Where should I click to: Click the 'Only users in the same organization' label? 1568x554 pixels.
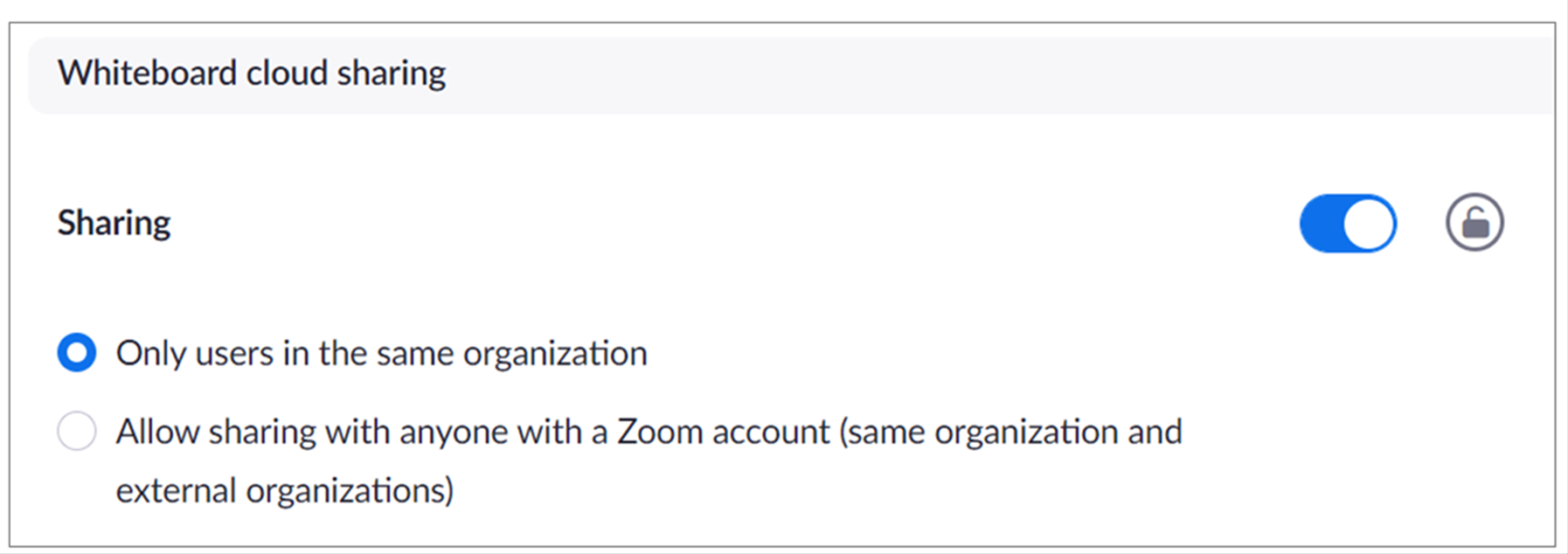[x=382, y=353]
